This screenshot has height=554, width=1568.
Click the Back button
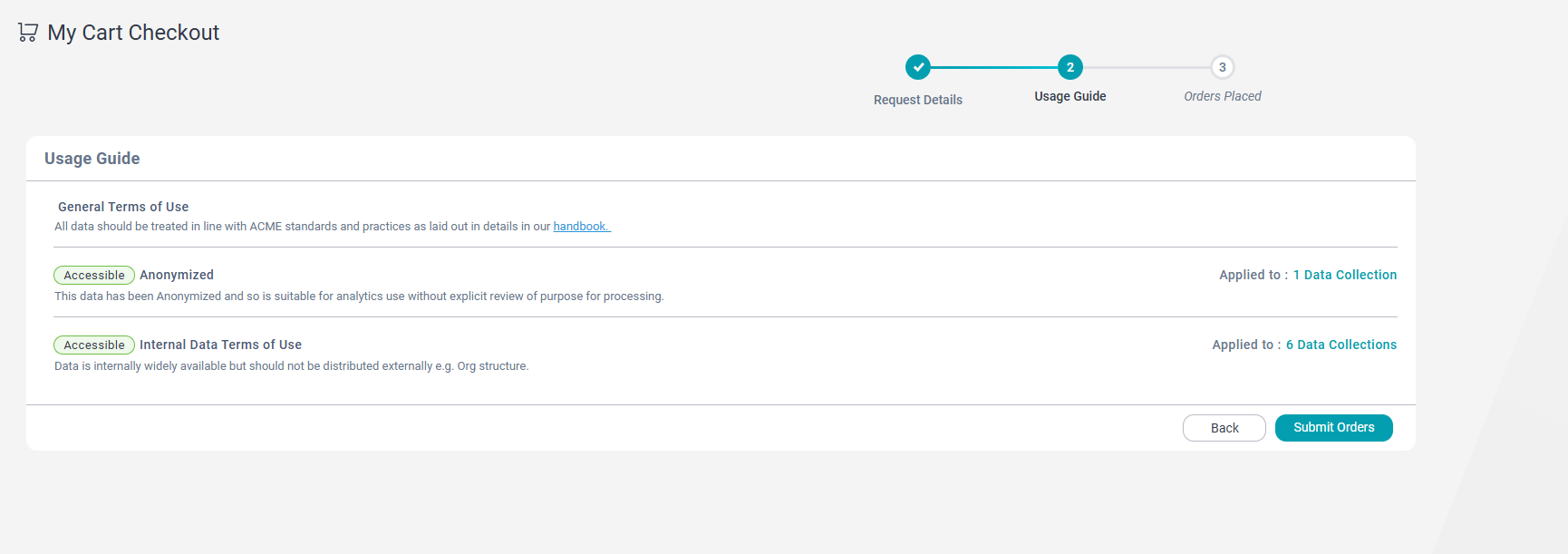[1224, 428]
